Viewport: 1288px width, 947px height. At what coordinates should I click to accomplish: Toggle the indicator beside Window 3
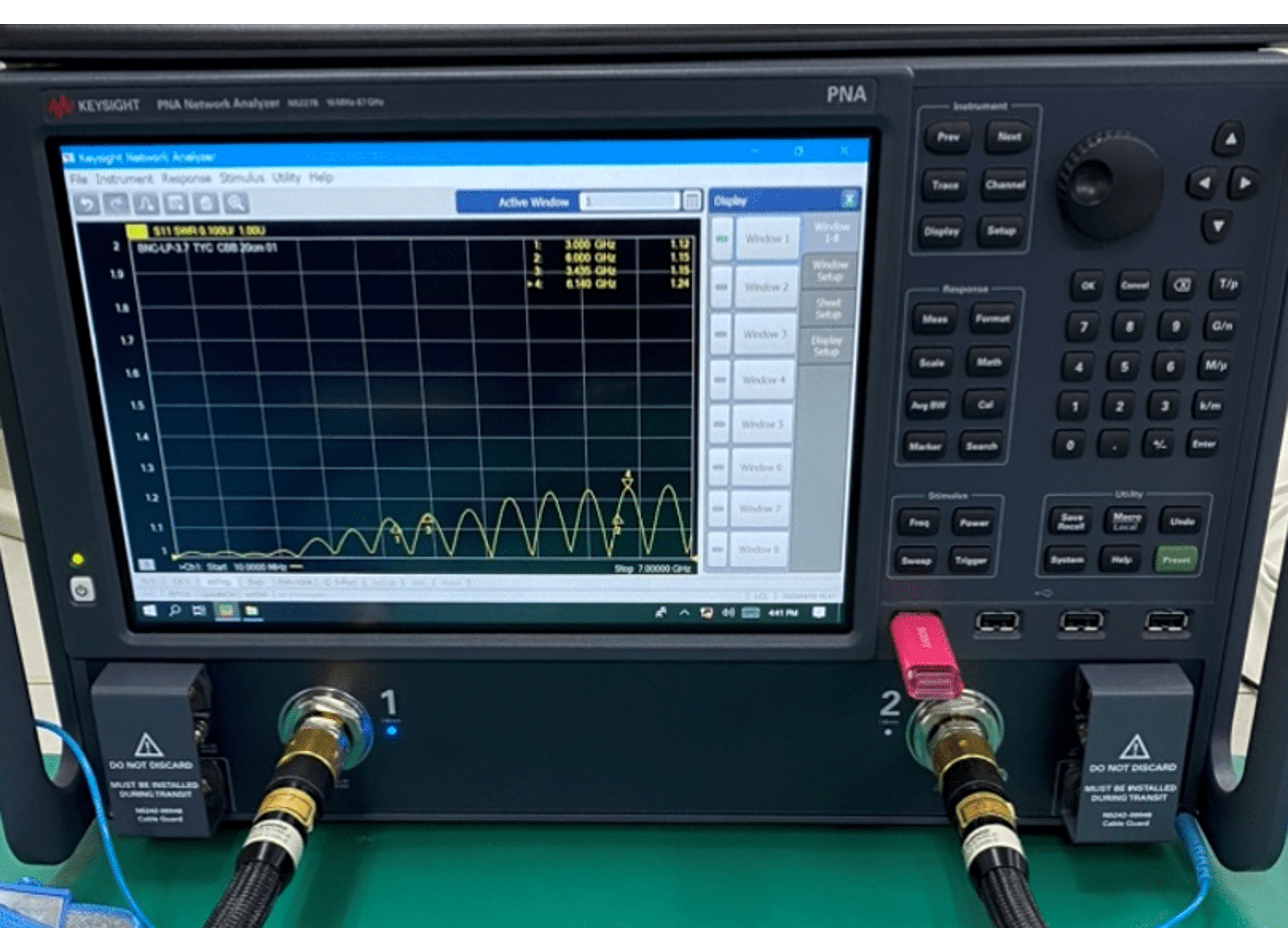pos(720,334)
